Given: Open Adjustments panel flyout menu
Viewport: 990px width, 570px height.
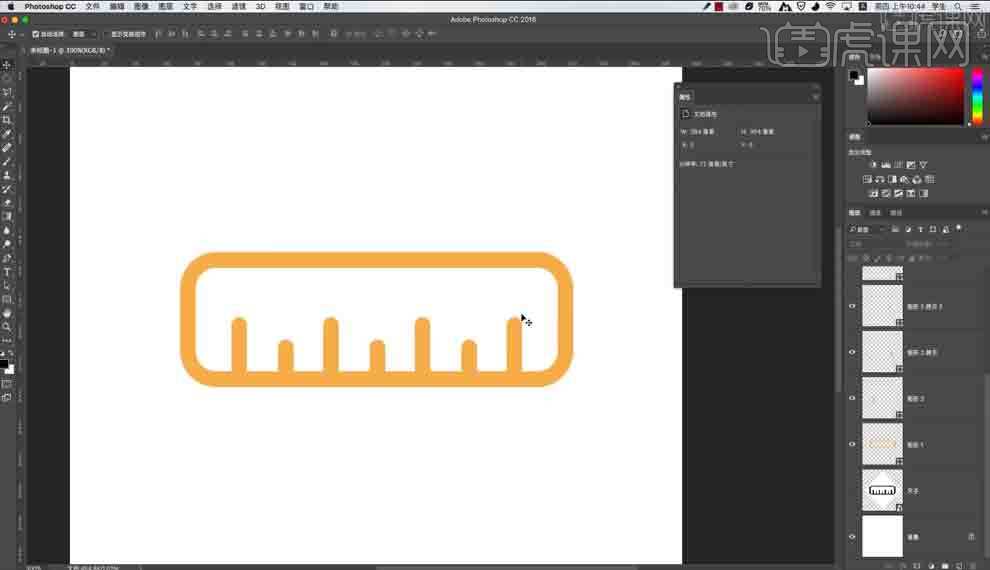Looking at the screenshot, I should (x=984, y=137).
